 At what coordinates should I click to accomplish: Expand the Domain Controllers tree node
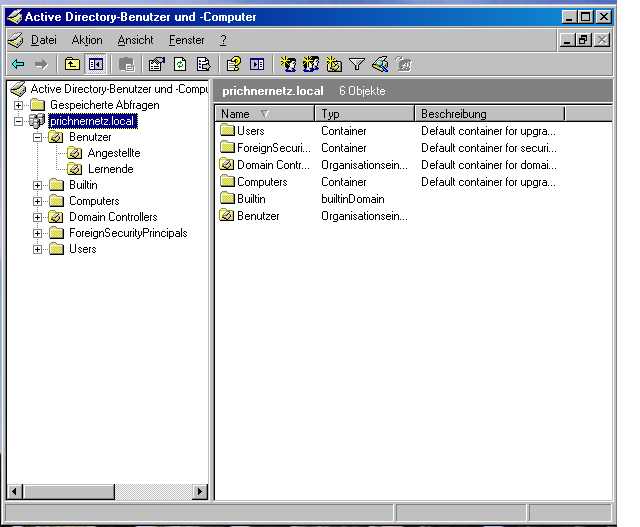(38, 217)
